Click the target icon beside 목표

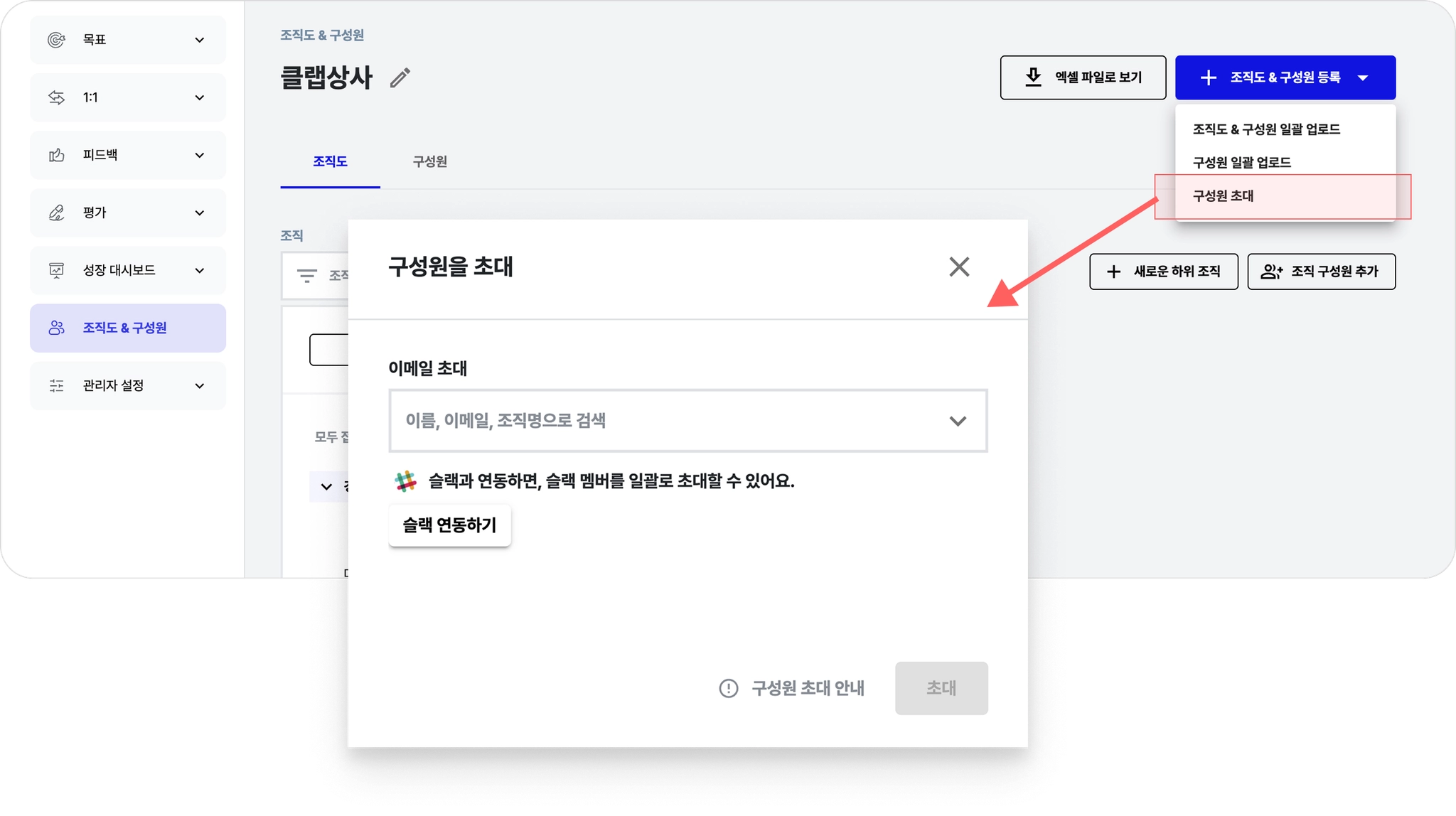pos(56,40)
